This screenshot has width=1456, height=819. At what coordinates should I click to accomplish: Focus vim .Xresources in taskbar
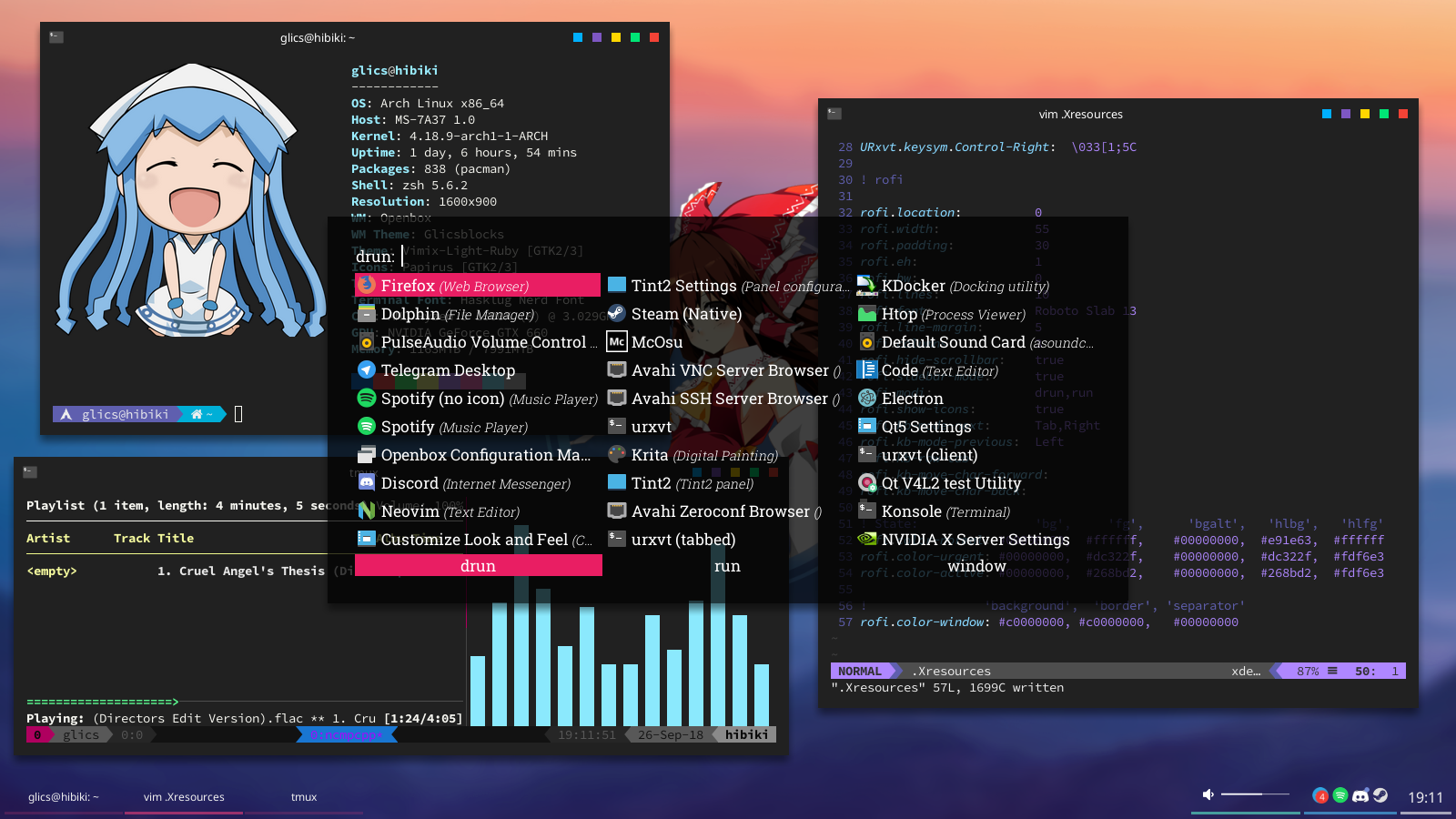pyautogui.click(x=184, y=797)
